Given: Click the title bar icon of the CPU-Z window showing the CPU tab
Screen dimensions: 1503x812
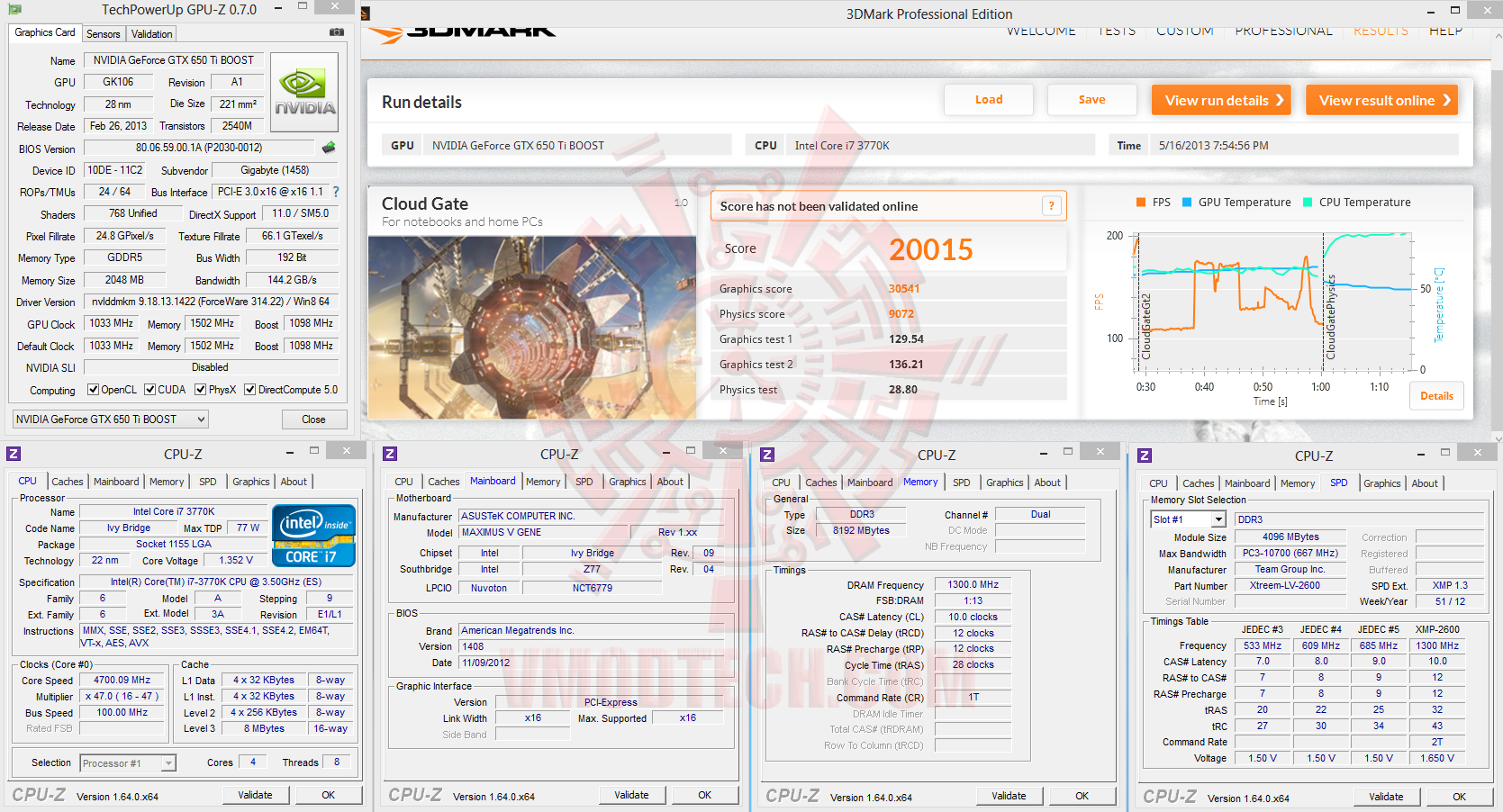Looking at the screenshot, I should [x=14, y=454].
